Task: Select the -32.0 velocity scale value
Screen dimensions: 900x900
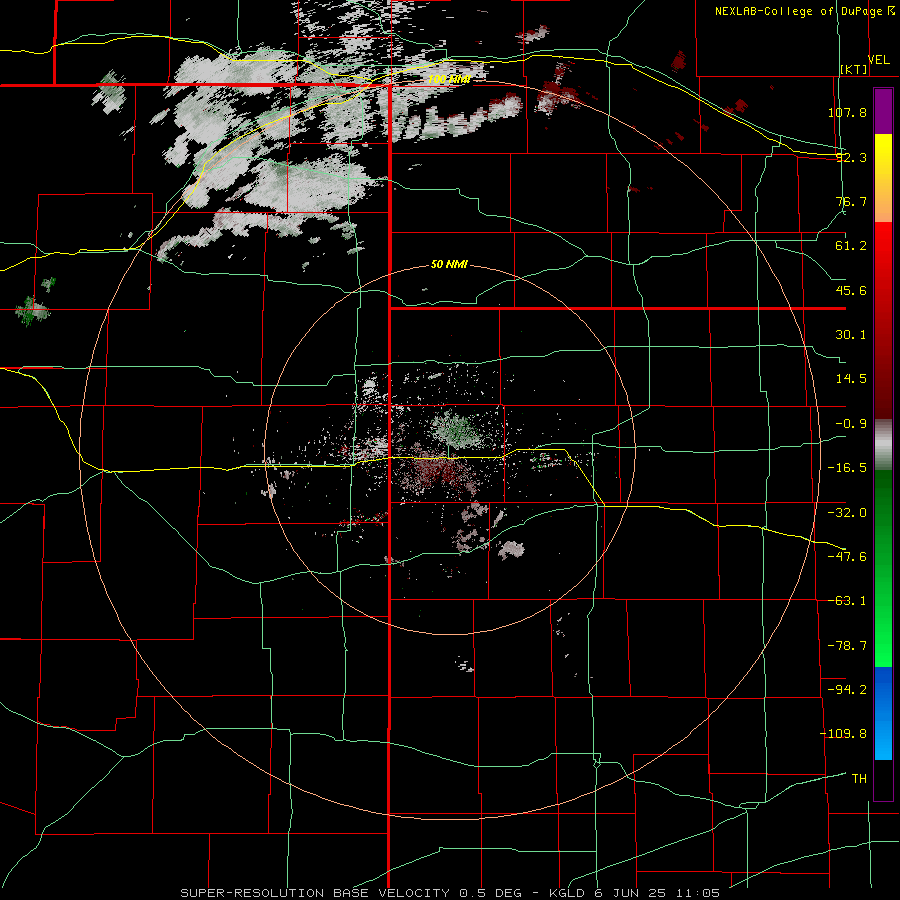Action: tap(847, 513)
